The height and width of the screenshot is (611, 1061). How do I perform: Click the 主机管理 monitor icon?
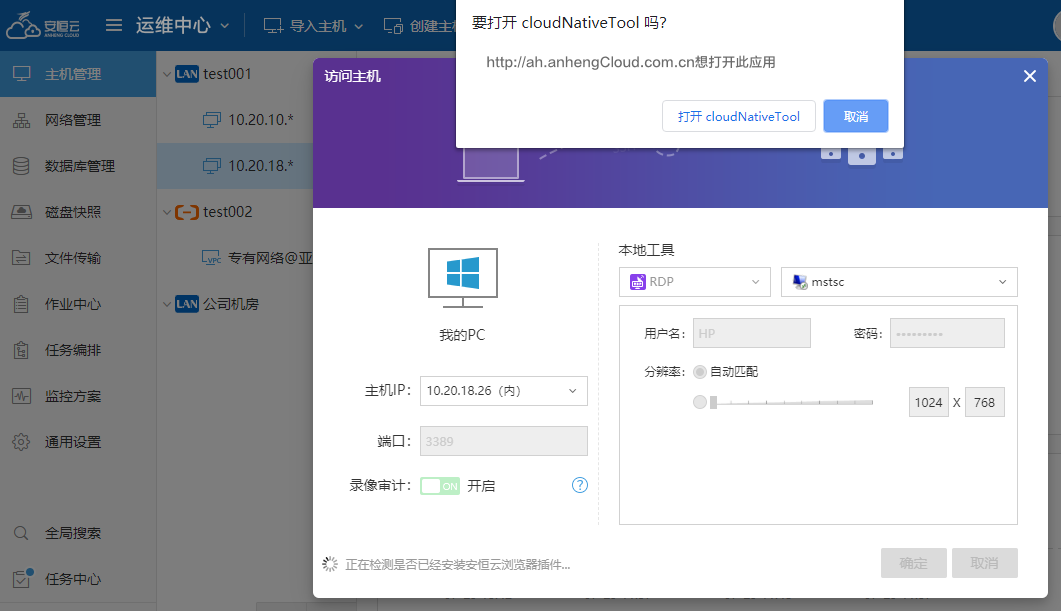pos(22,74)
